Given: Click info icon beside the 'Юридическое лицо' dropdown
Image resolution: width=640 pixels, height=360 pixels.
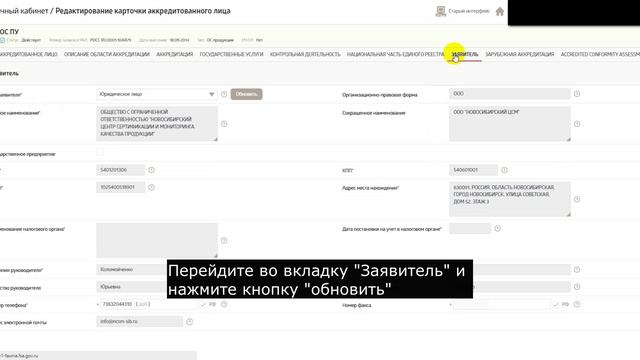Looking at the screenshot, I should pos(224,94).
